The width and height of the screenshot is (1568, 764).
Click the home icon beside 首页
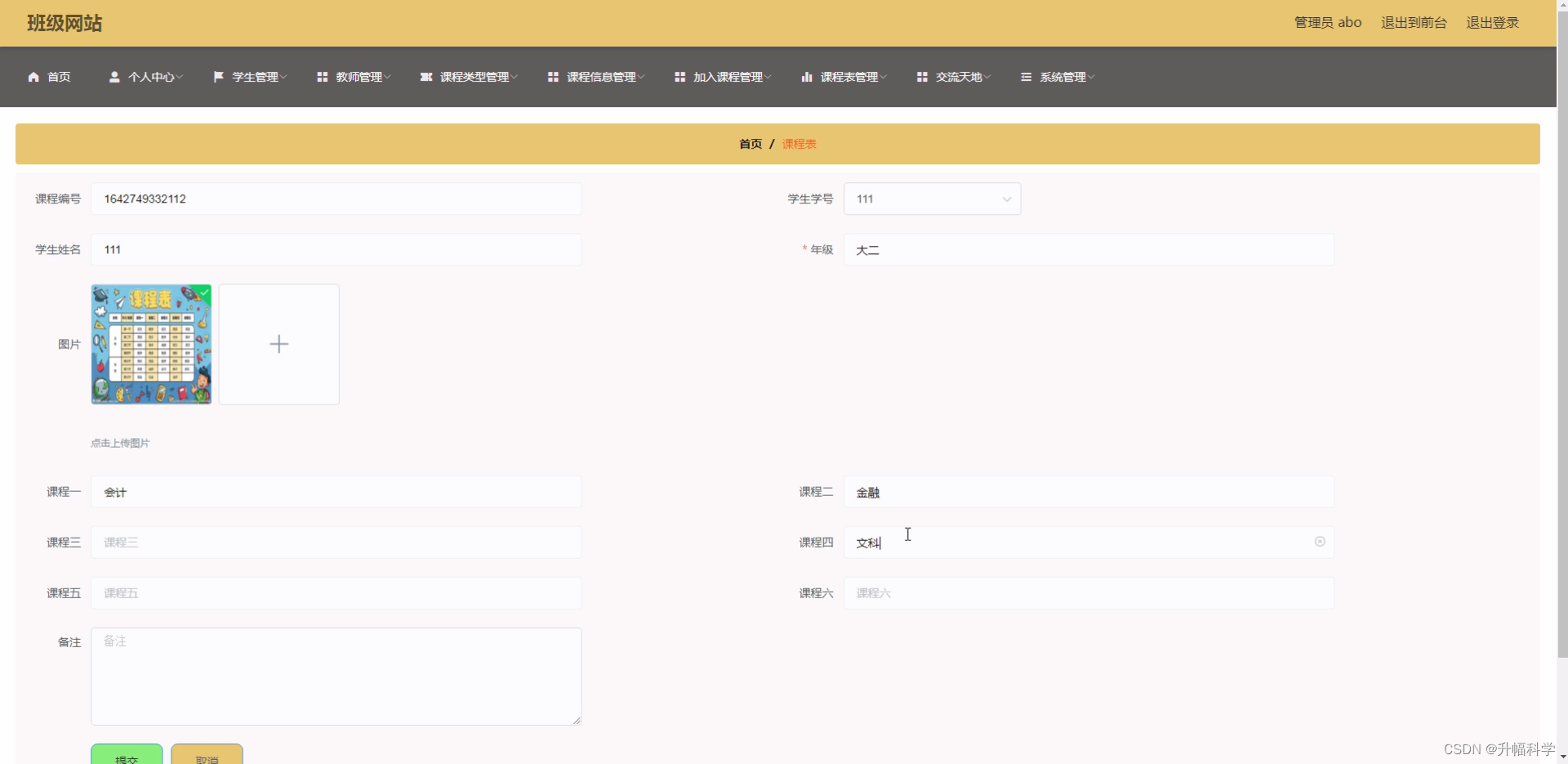point(33,77)
